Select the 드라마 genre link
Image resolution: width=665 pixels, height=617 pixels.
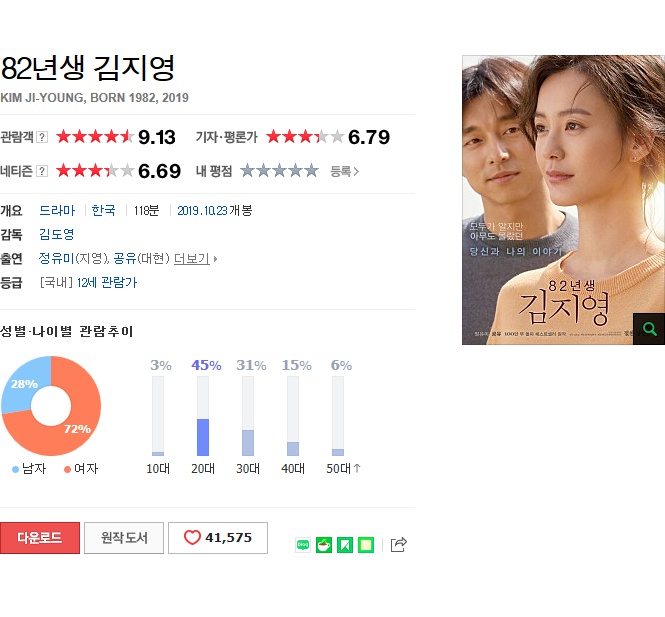coord(57,210)
